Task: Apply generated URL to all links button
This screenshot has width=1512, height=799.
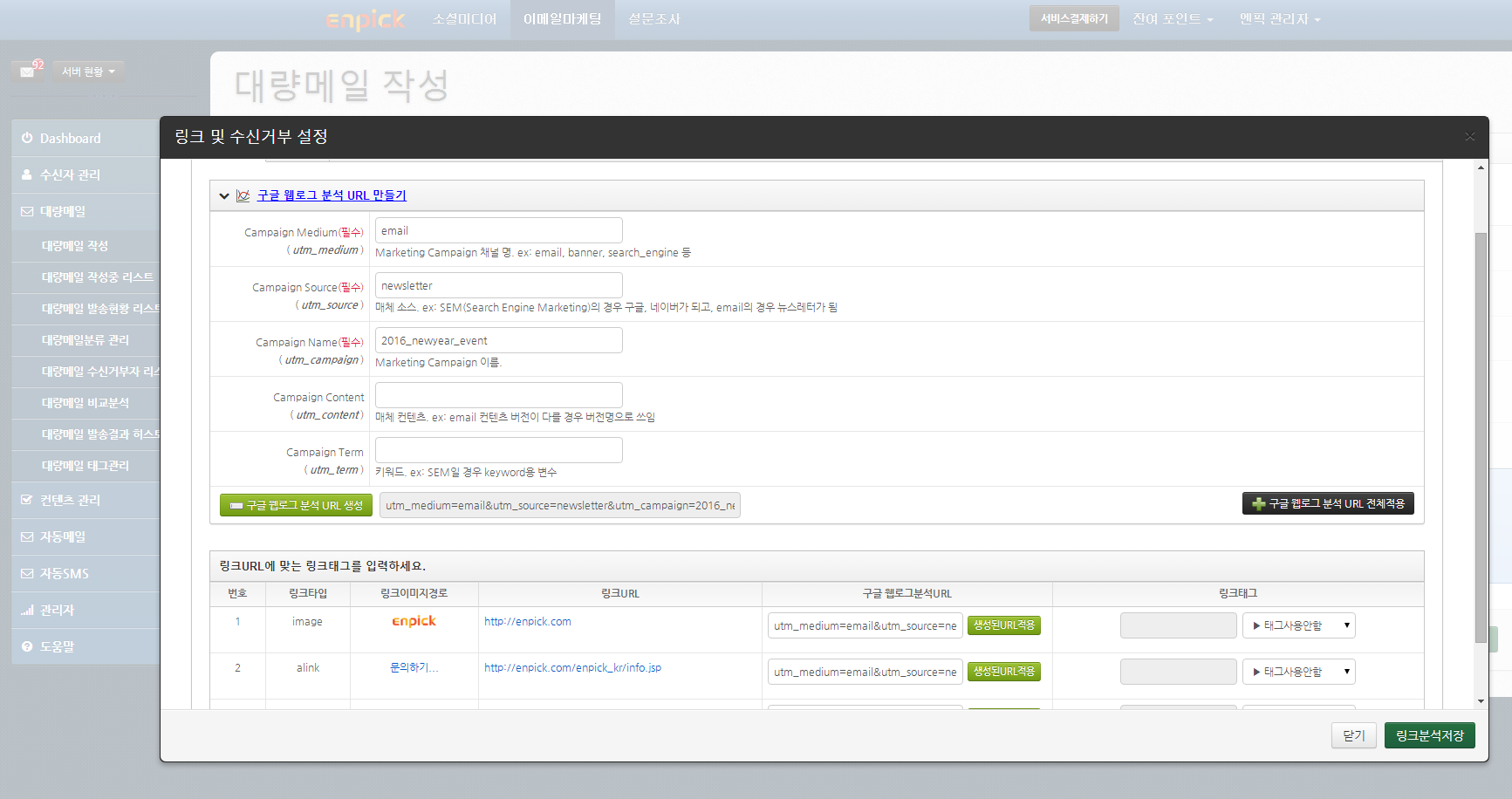Action: click(1327, 503)
